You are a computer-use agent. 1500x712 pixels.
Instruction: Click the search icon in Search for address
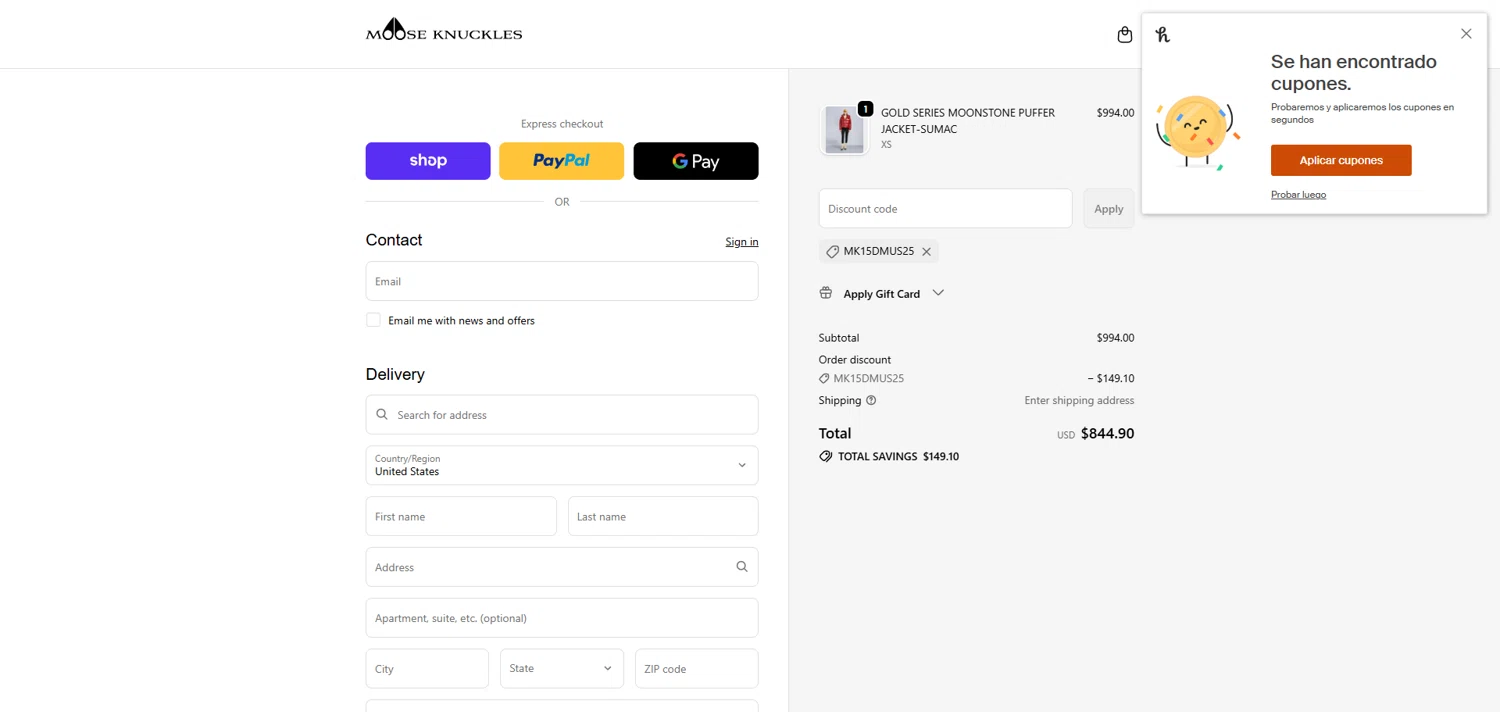382,414
